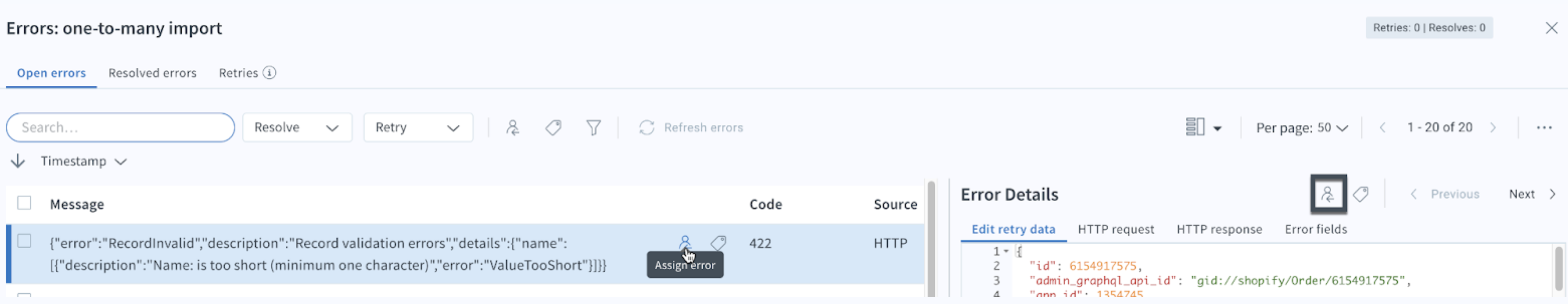The width and height of the screenshot is (1568, 304).
Task: Open the more options ellipsis menu
Action: (x=1545, y=127)
